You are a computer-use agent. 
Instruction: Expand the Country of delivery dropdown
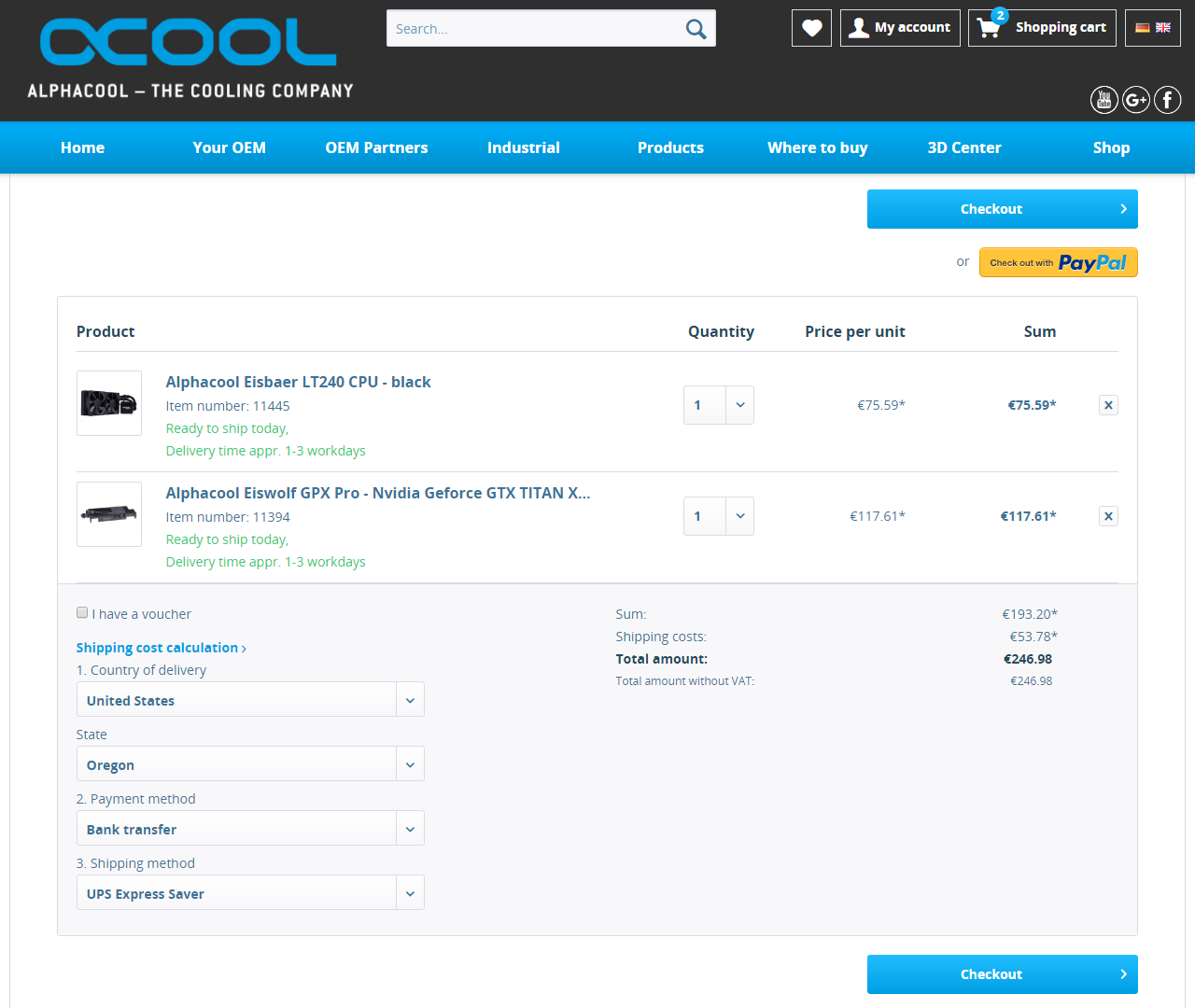250,700
